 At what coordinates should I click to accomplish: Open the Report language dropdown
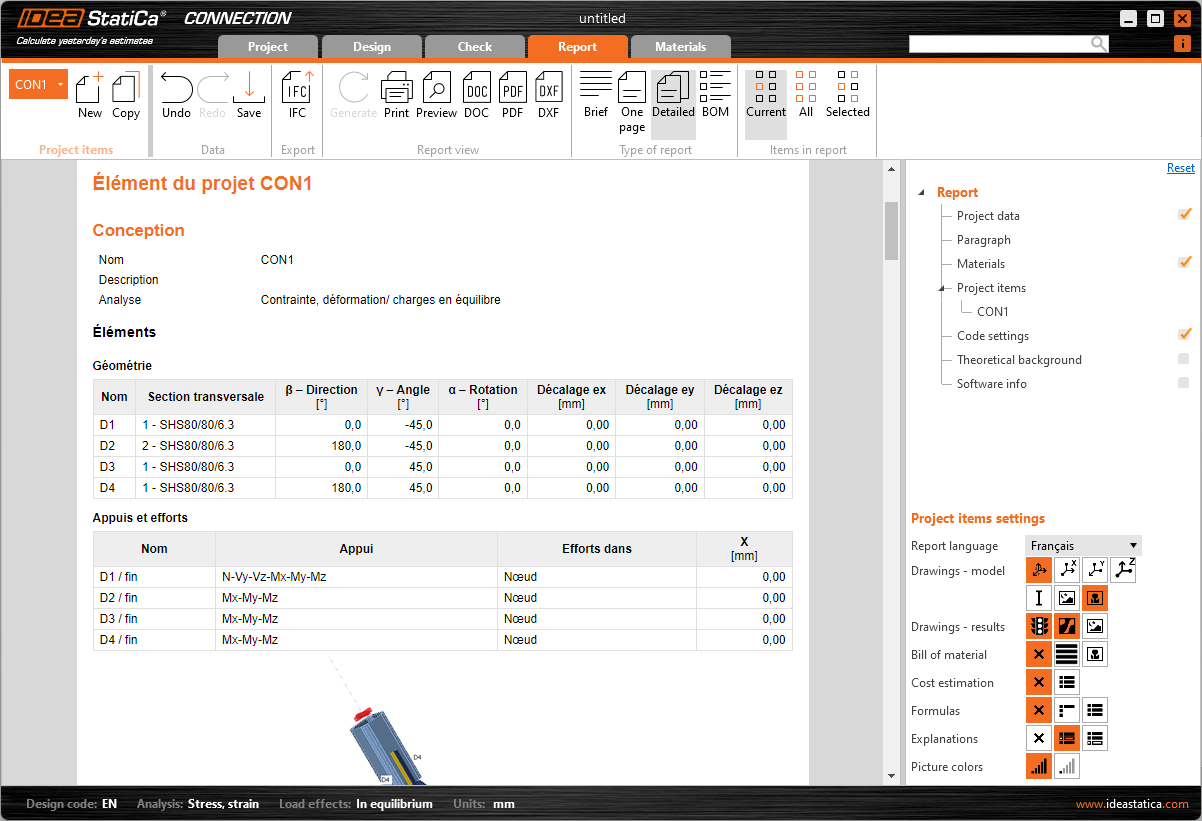(1083, 546)
